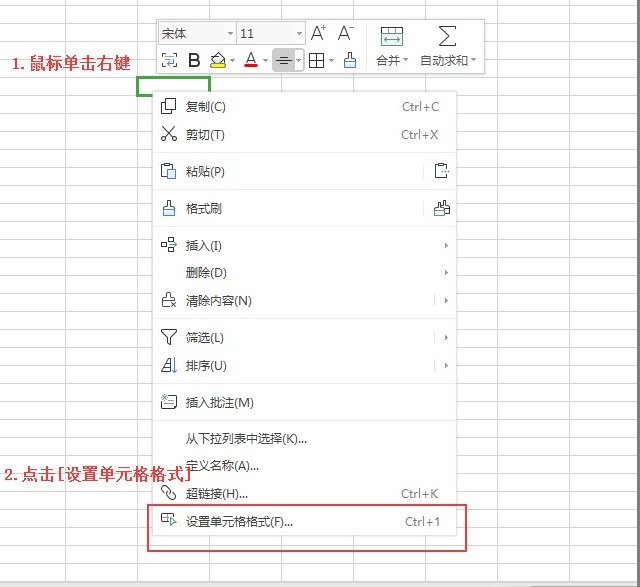Expand alignment dropdown arrow
This screenshot has width=640, height=587.
click(299, 60)
